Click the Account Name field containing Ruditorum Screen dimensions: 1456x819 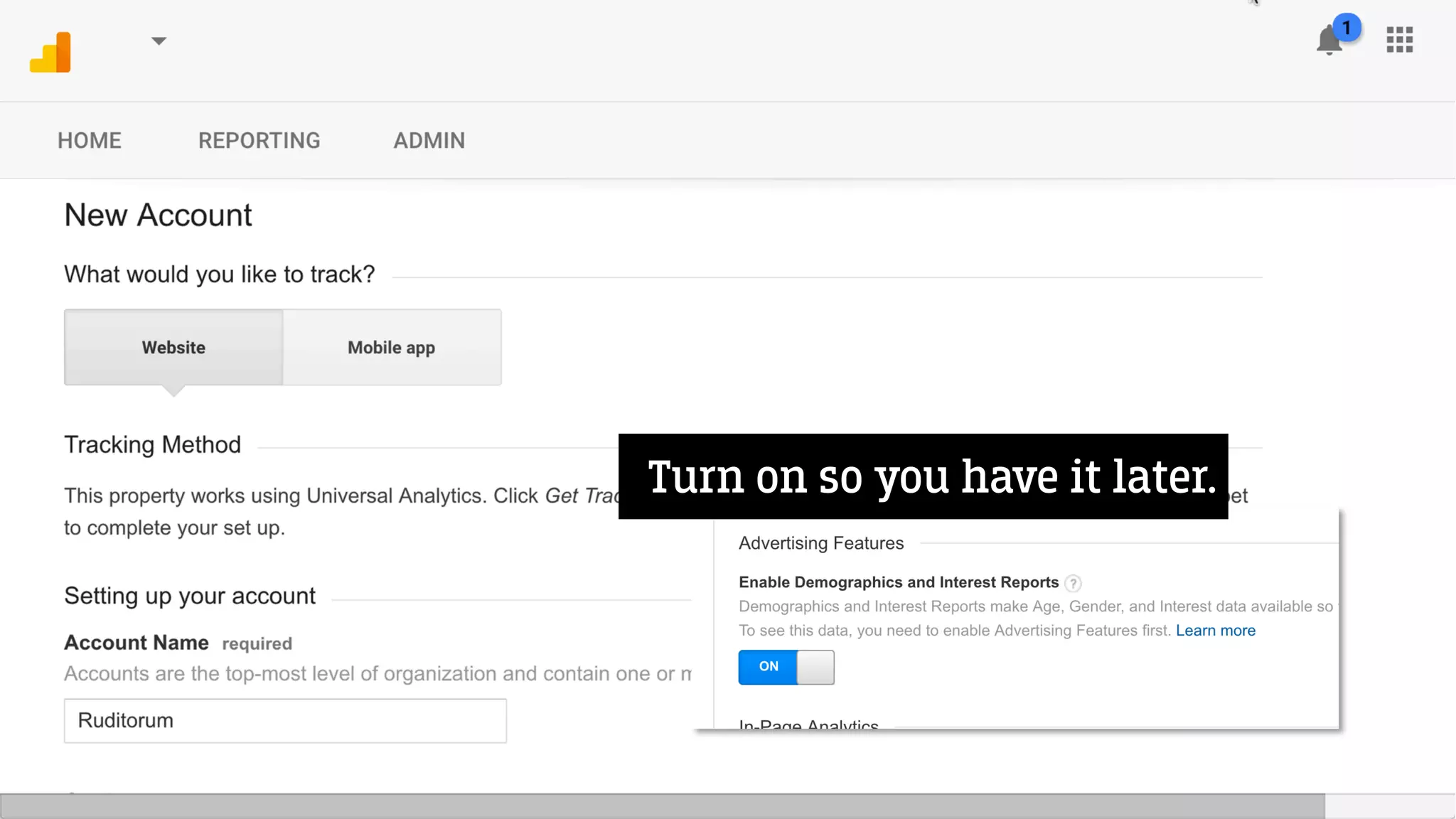point(285,721)
